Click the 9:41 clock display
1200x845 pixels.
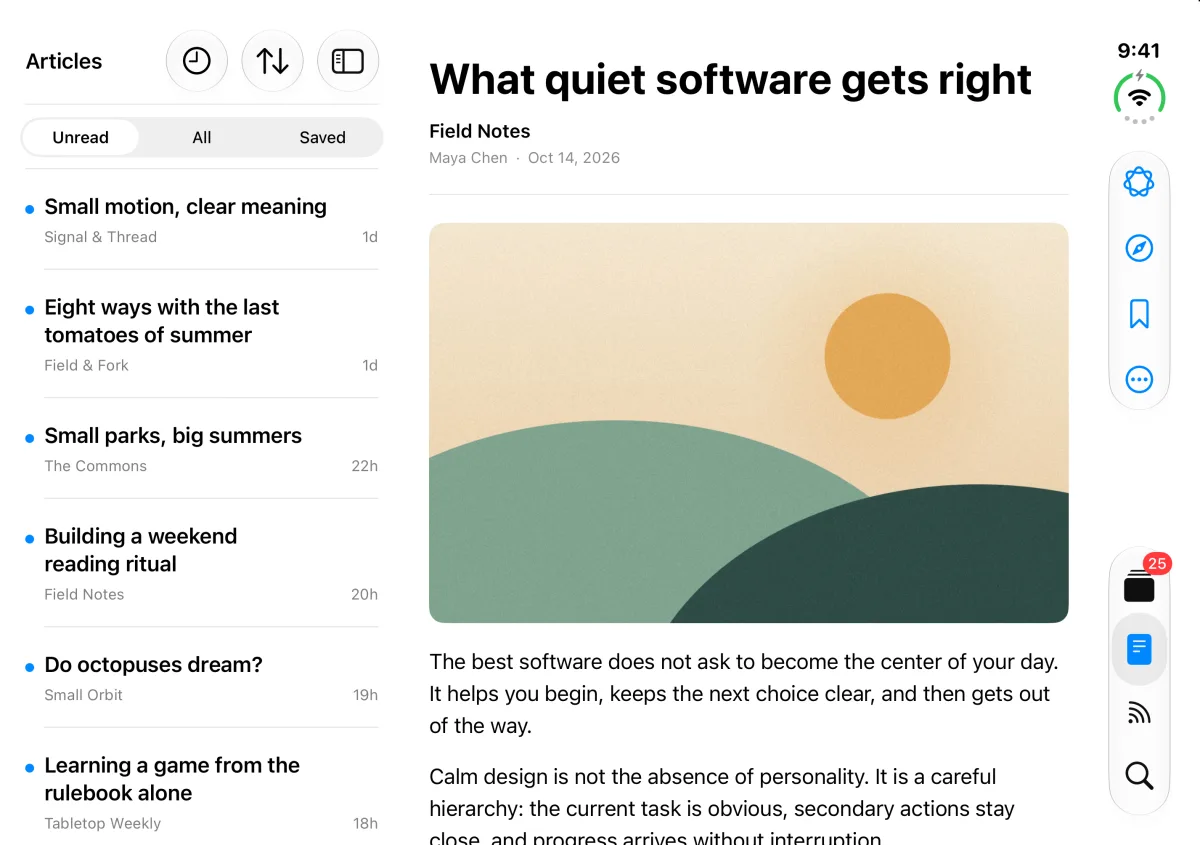pos(1139,51)
